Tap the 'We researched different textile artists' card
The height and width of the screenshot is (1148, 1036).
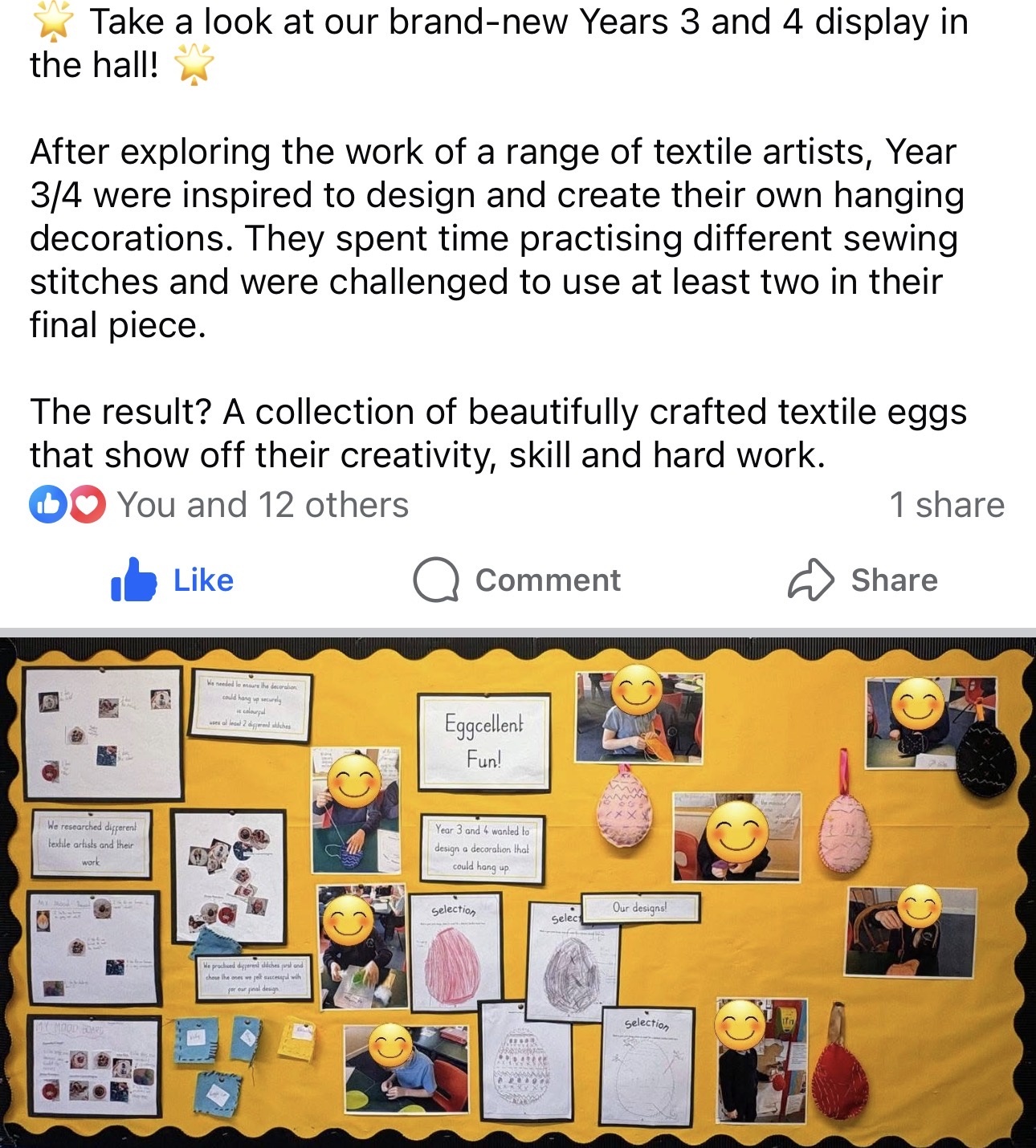pyautogui.click(x=92, y=843)
